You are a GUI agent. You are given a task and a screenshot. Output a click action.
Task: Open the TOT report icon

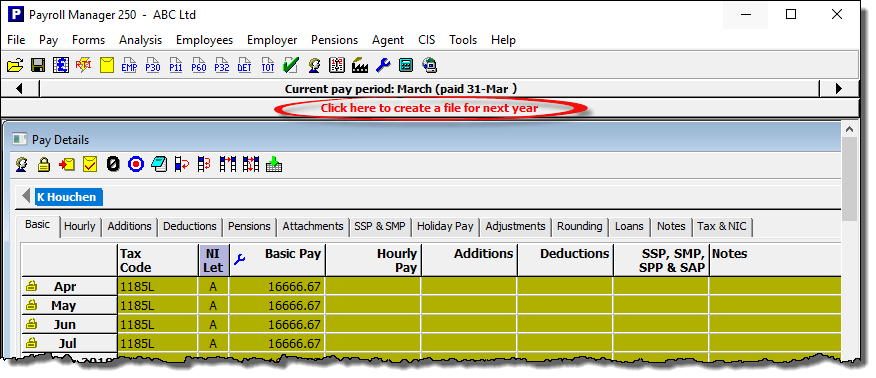pos(268,65)
